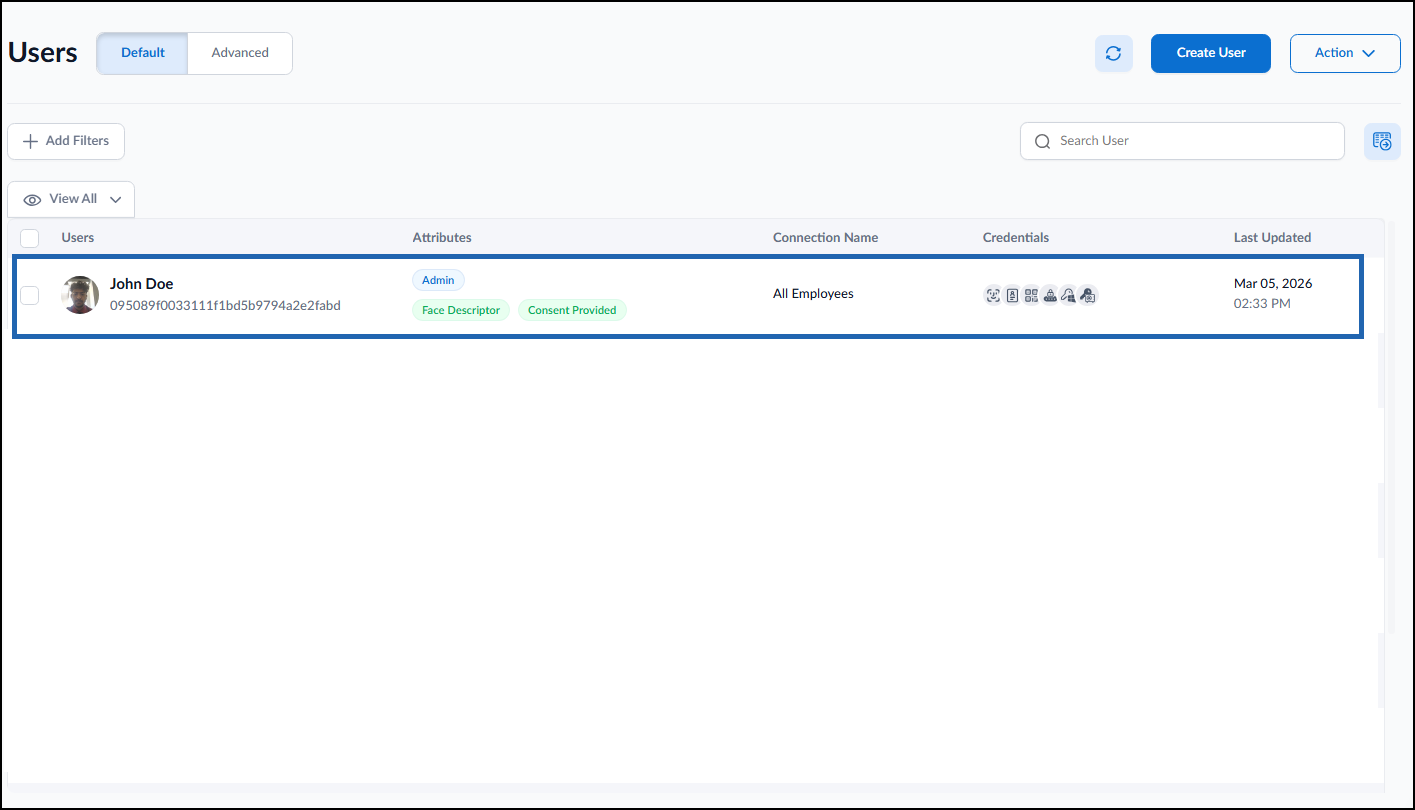Click the 02:33 PM time value
The width and height of the screenshot is (1415, 810).
point(1262,303)
